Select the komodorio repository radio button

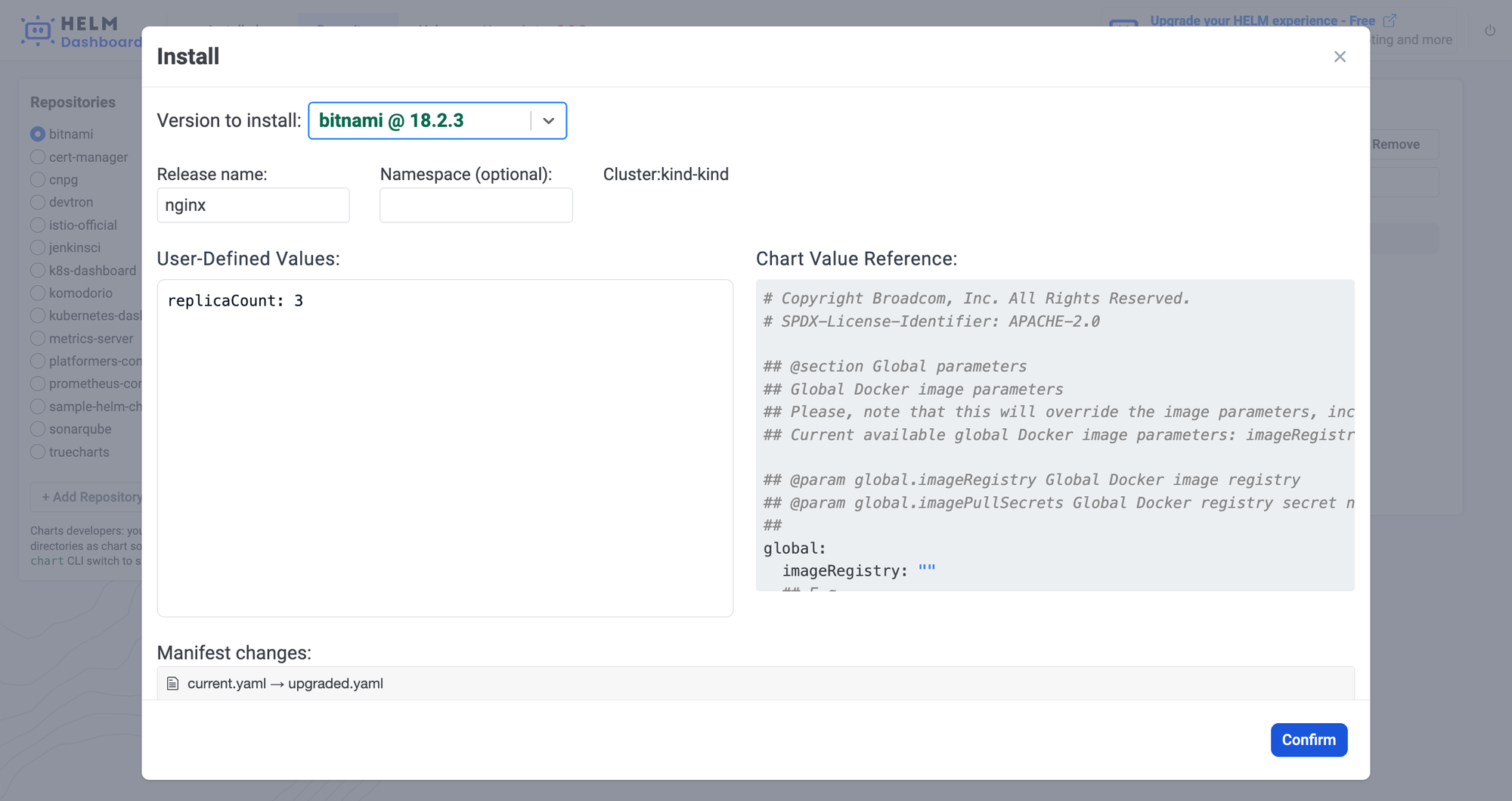(38, 293)
